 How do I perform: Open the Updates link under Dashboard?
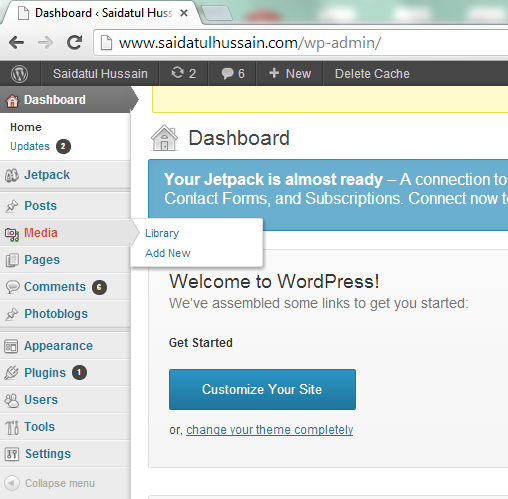(x=30, y=146)
